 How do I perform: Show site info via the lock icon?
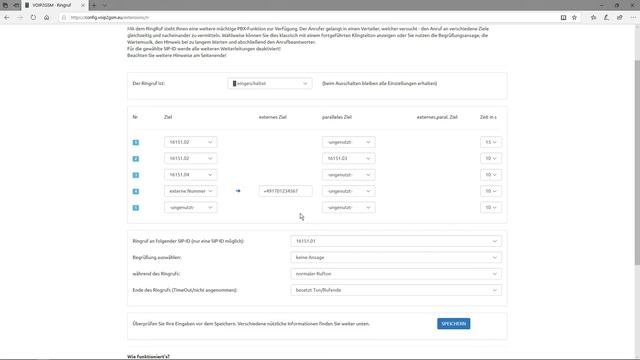pos(64,18)
